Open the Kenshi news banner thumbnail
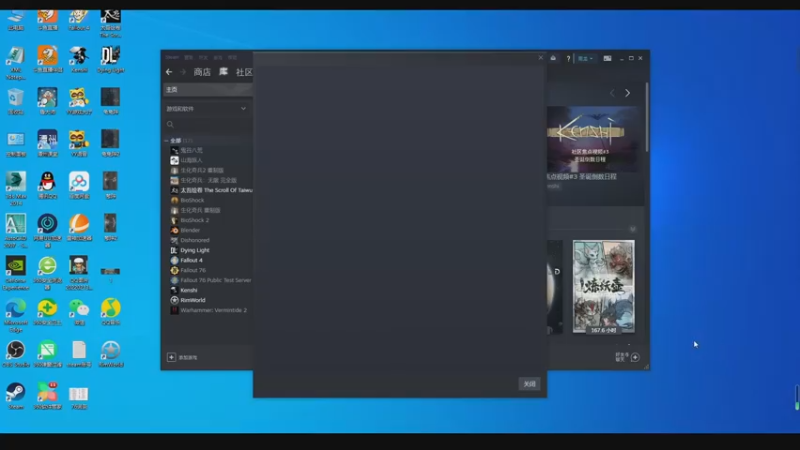The width and height of the screenshot is (800, 450). 592,139
